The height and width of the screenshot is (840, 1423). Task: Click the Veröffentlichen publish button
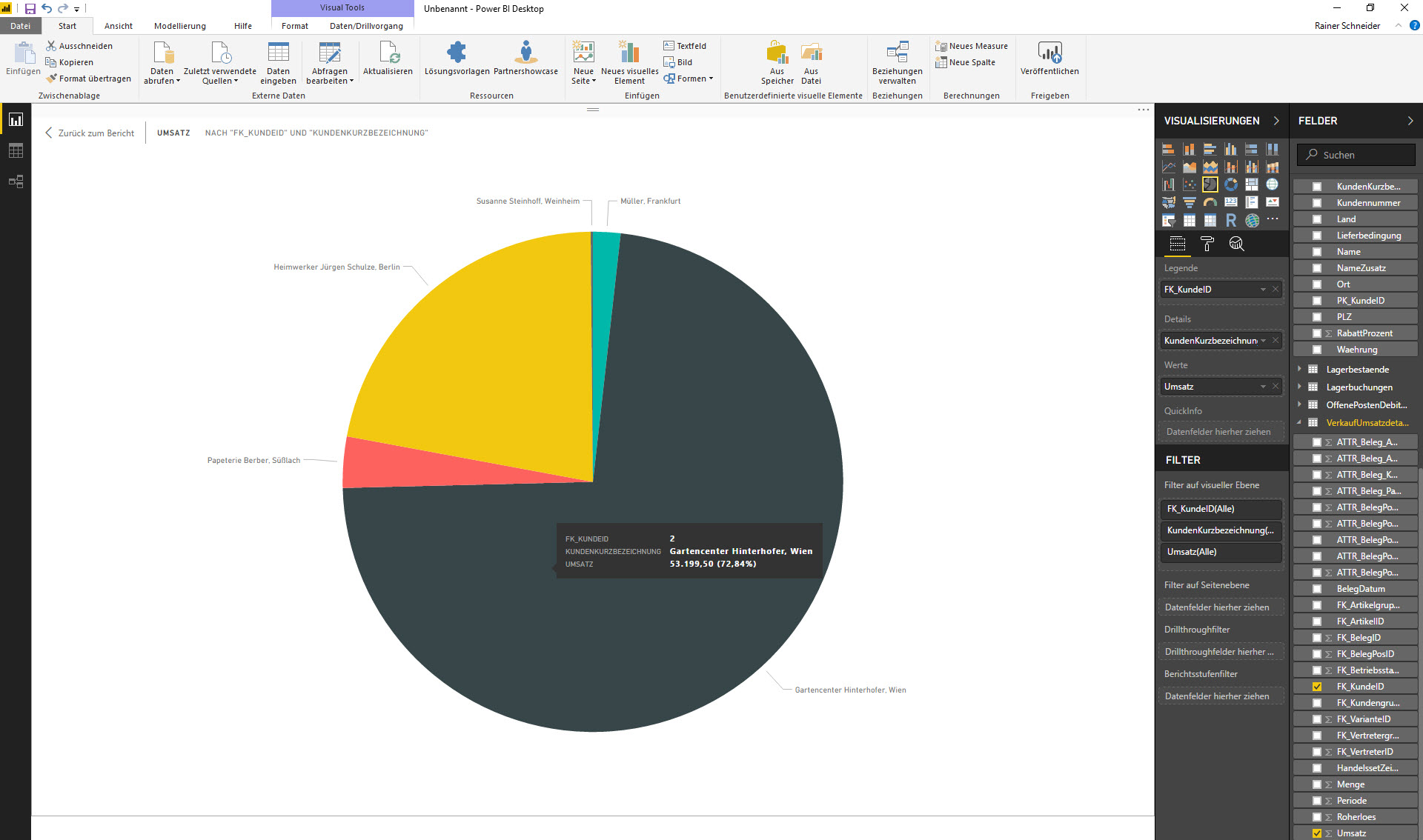1049,59
